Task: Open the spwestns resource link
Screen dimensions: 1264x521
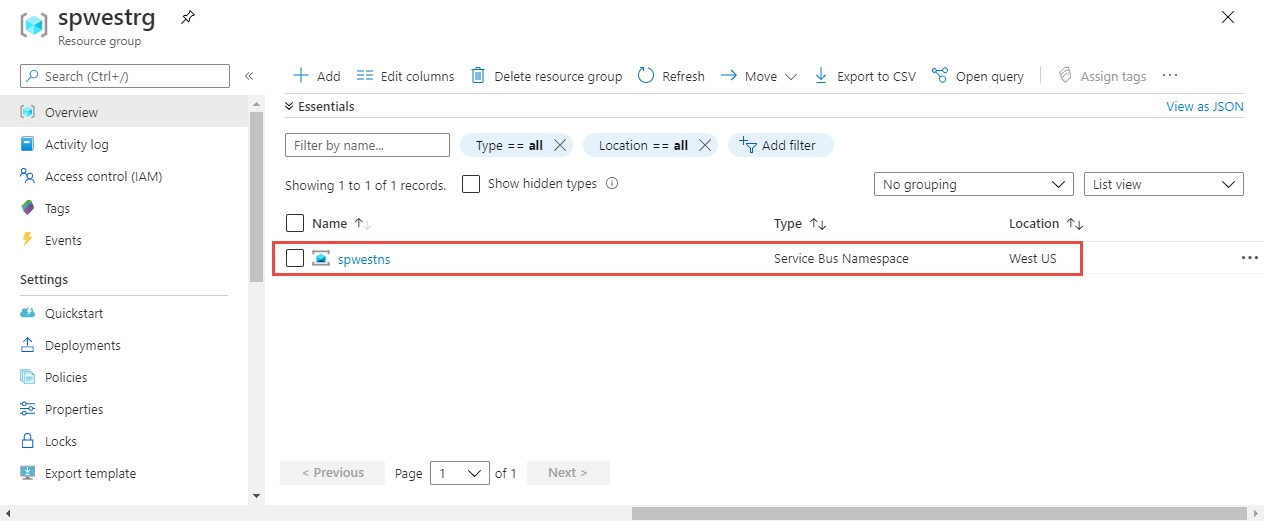Action: click(364, 258)
